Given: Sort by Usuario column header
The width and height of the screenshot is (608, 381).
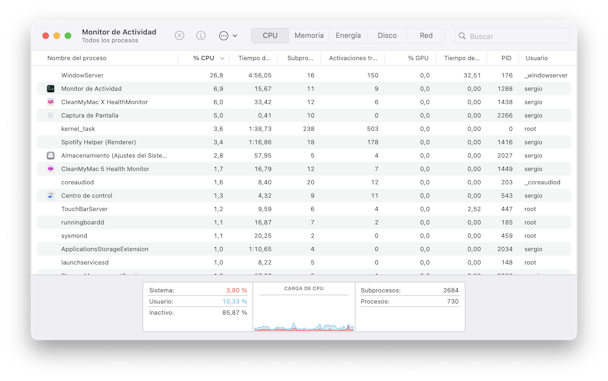Looking at the screenshot, I should point(537,58).
